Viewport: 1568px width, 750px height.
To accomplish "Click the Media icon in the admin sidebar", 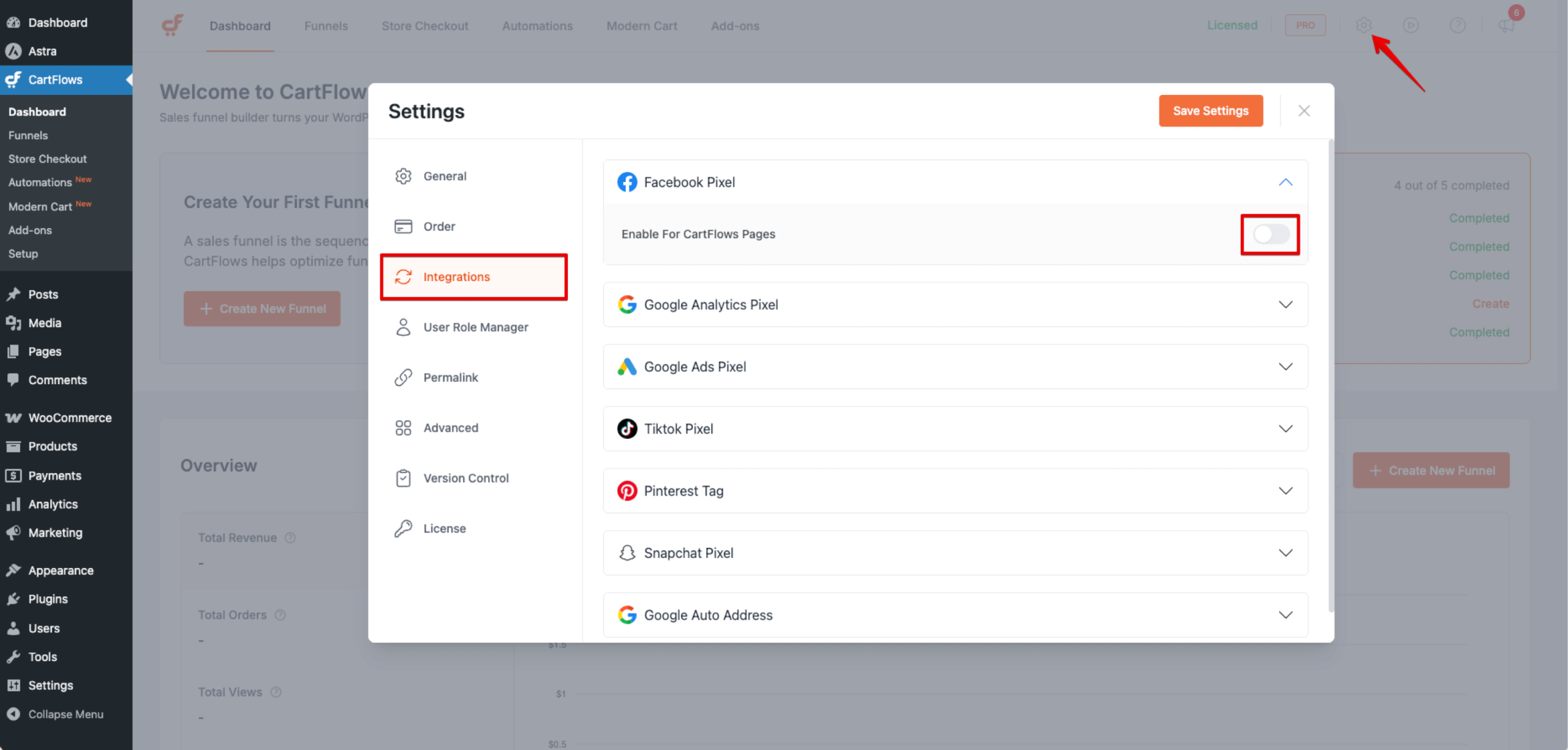I will (x=13, y=323).
